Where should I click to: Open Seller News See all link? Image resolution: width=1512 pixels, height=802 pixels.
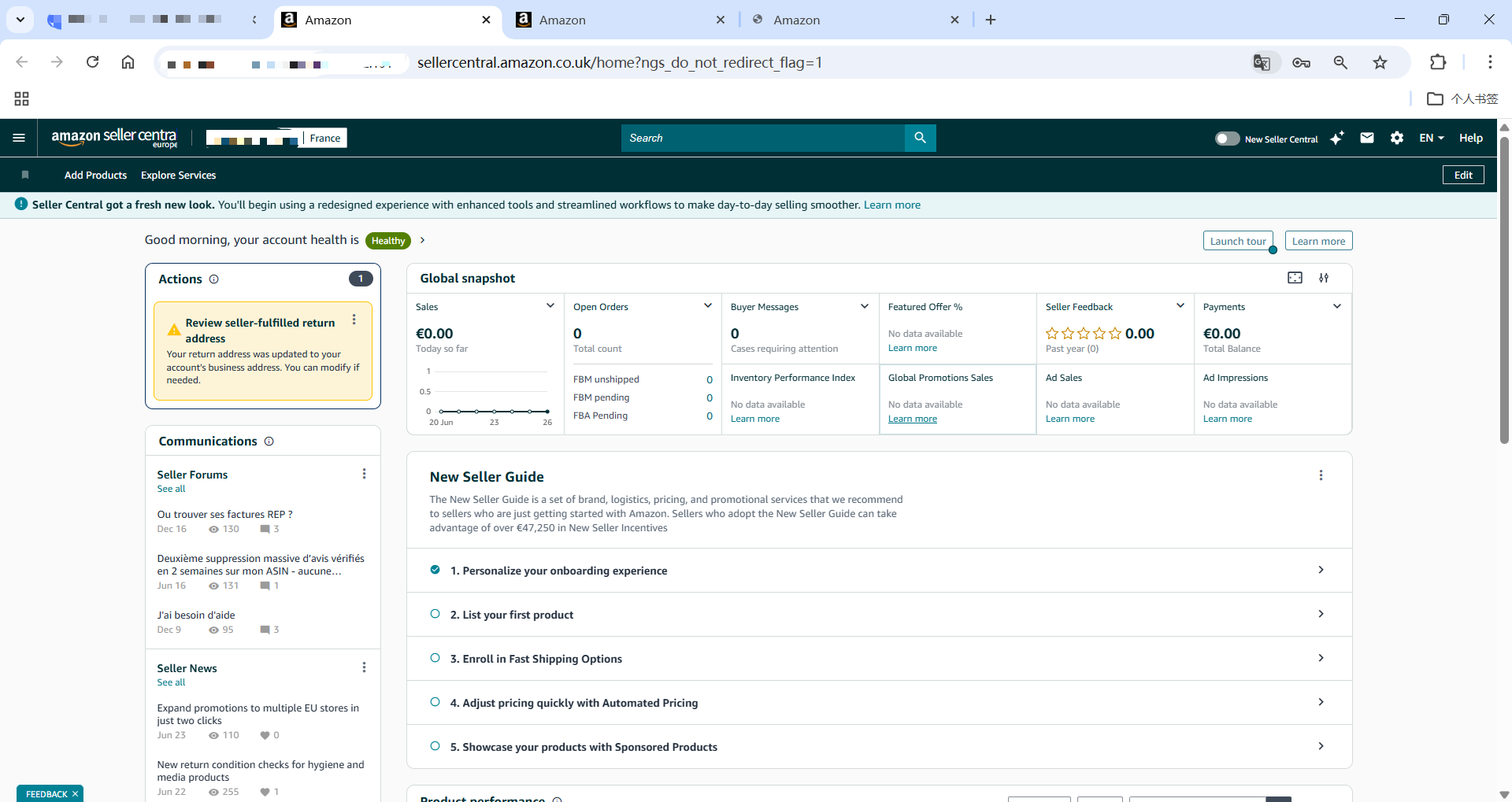(x=171, y=682)
